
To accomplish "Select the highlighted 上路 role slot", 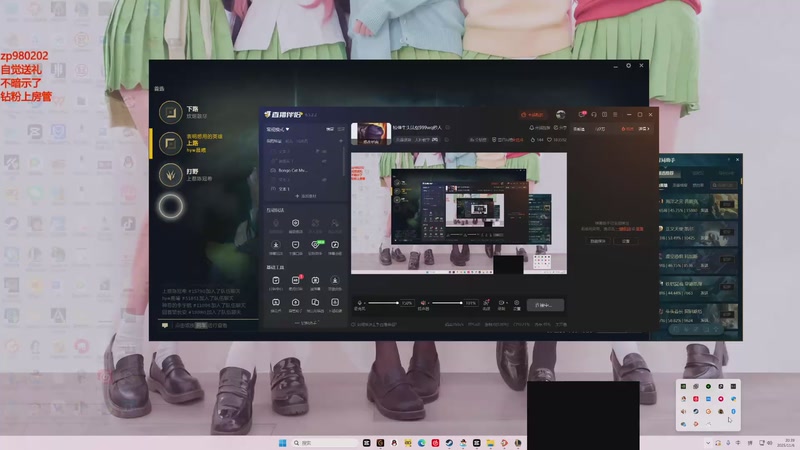I will tap(190, 143).
